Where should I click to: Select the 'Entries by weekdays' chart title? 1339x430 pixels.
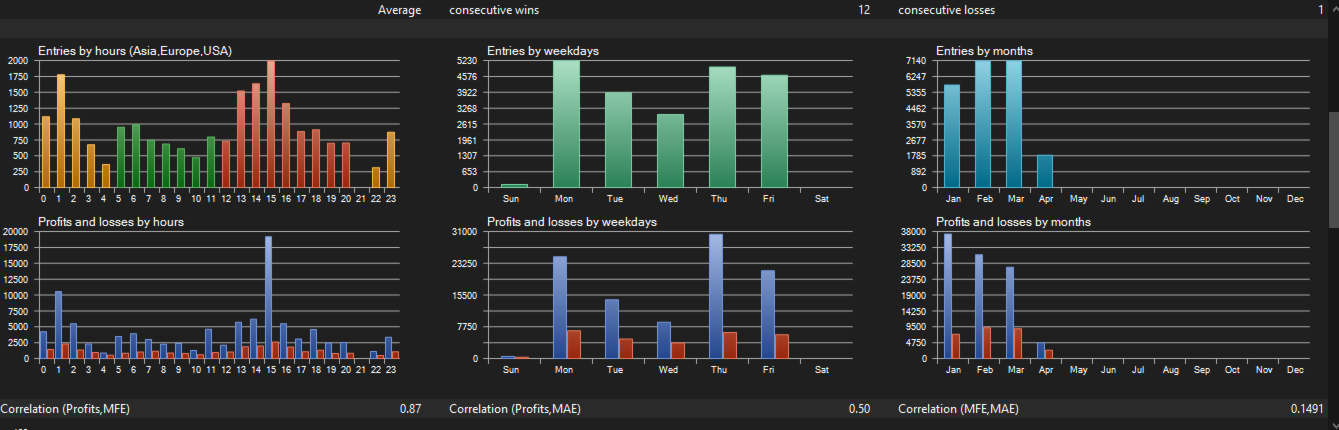click(x=543, y=51)
